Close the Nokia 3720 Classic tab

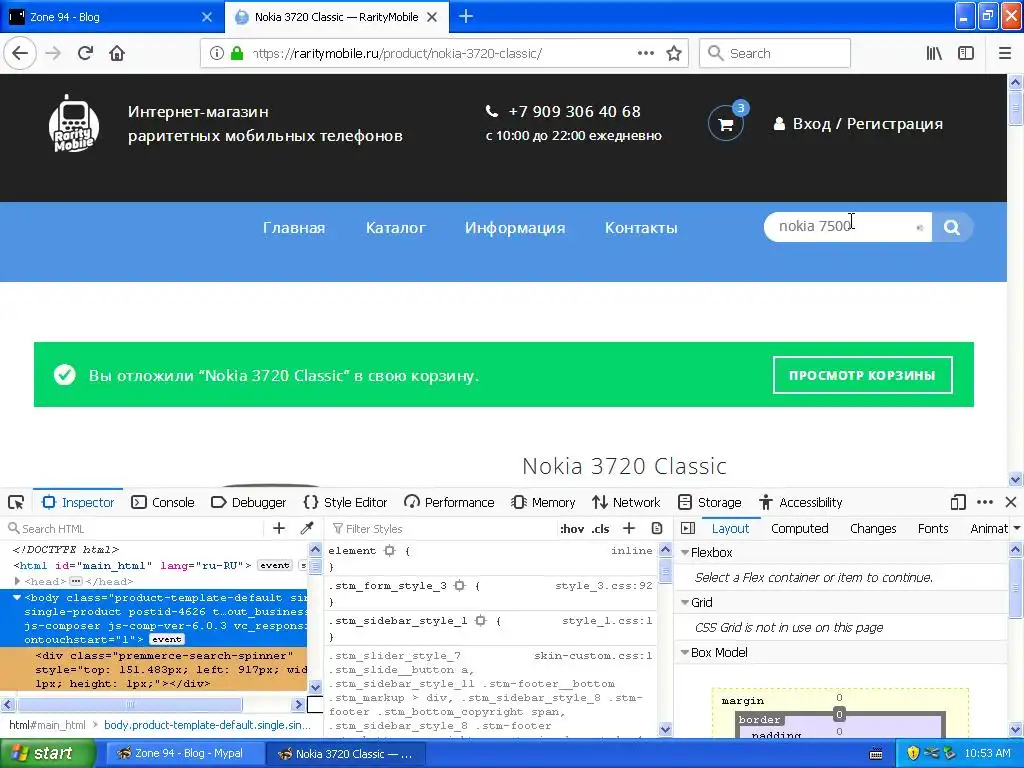click(x=432, y=18)
